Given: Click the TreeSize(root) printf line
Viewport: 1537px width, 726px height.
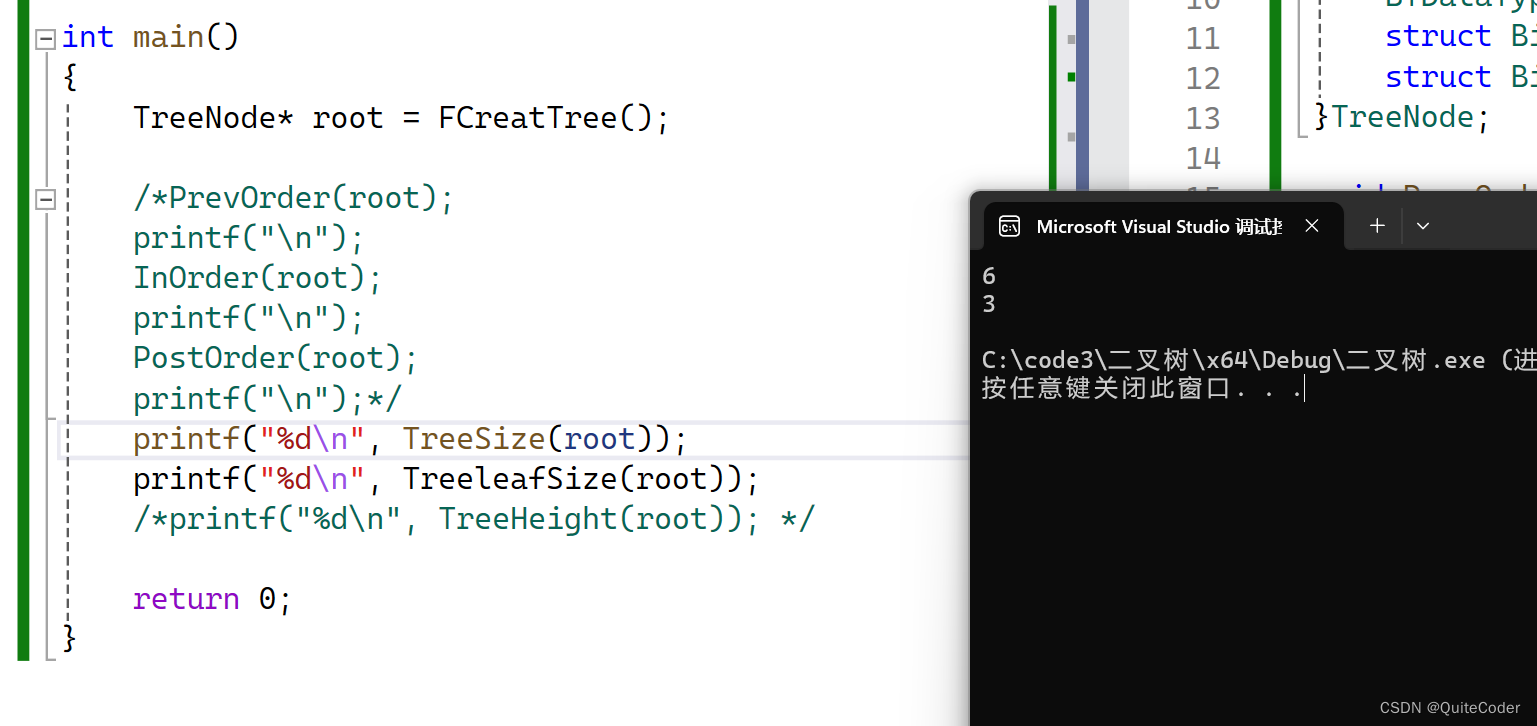Looking at the screenshot, I should 410,438.
